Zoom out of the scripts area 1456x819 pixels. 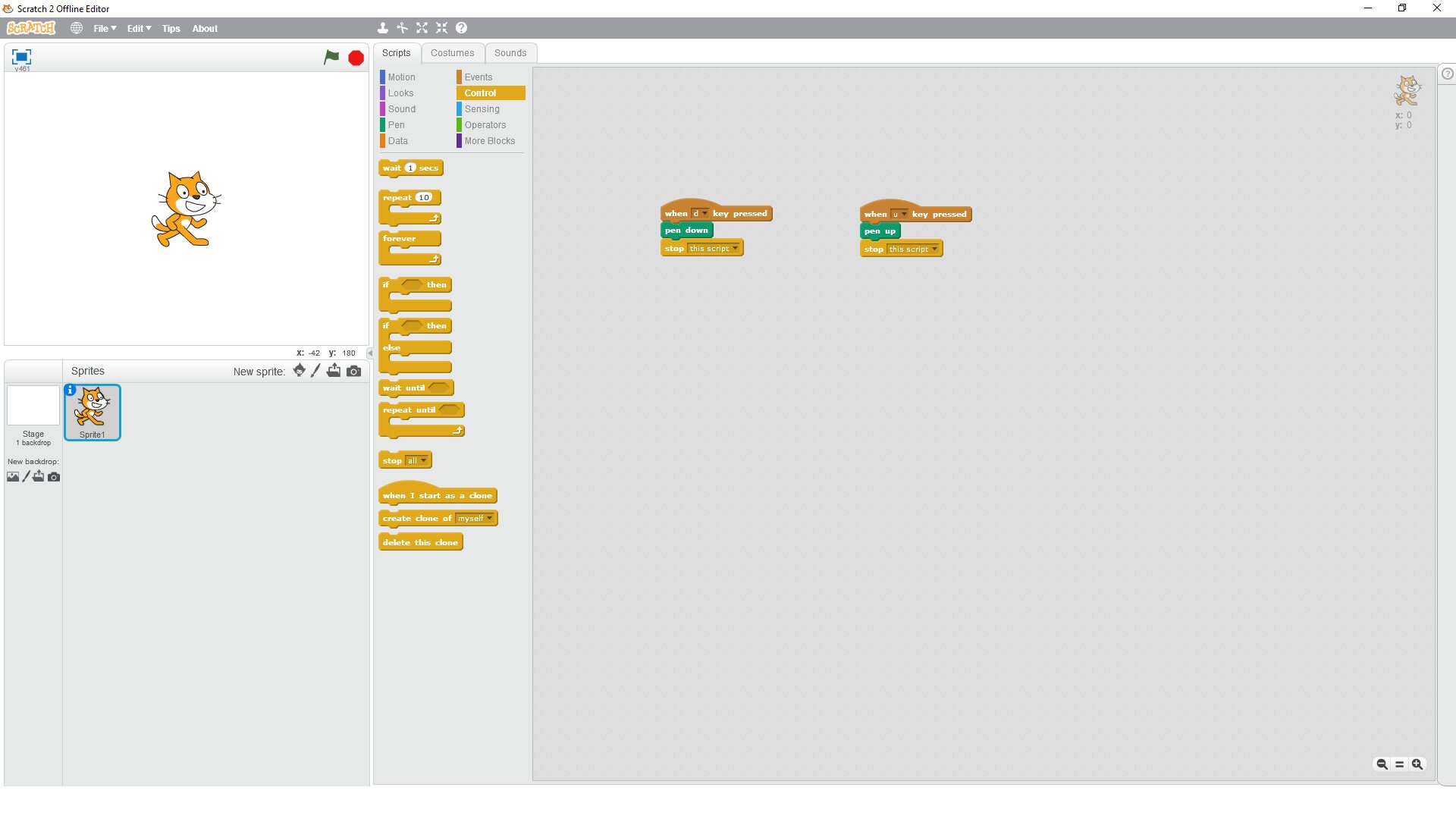tap(1382, 764)
